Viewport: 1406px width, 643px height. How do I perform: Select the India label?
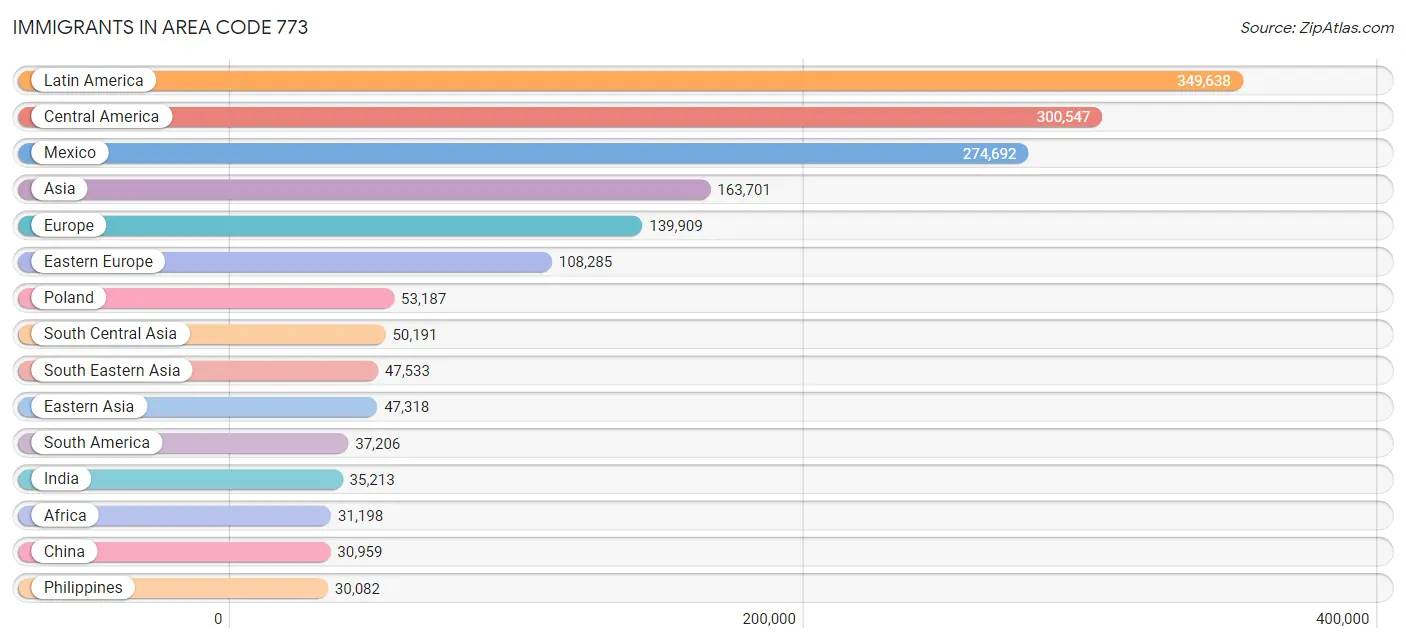click(61, 479)
